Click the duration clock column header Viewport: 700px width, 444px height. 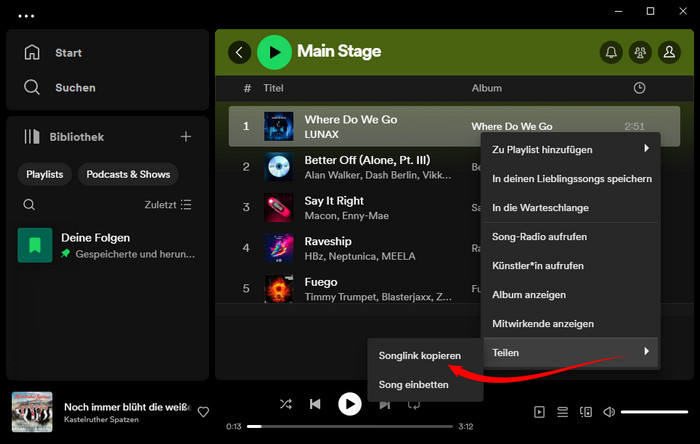click(x=639, y=88)
